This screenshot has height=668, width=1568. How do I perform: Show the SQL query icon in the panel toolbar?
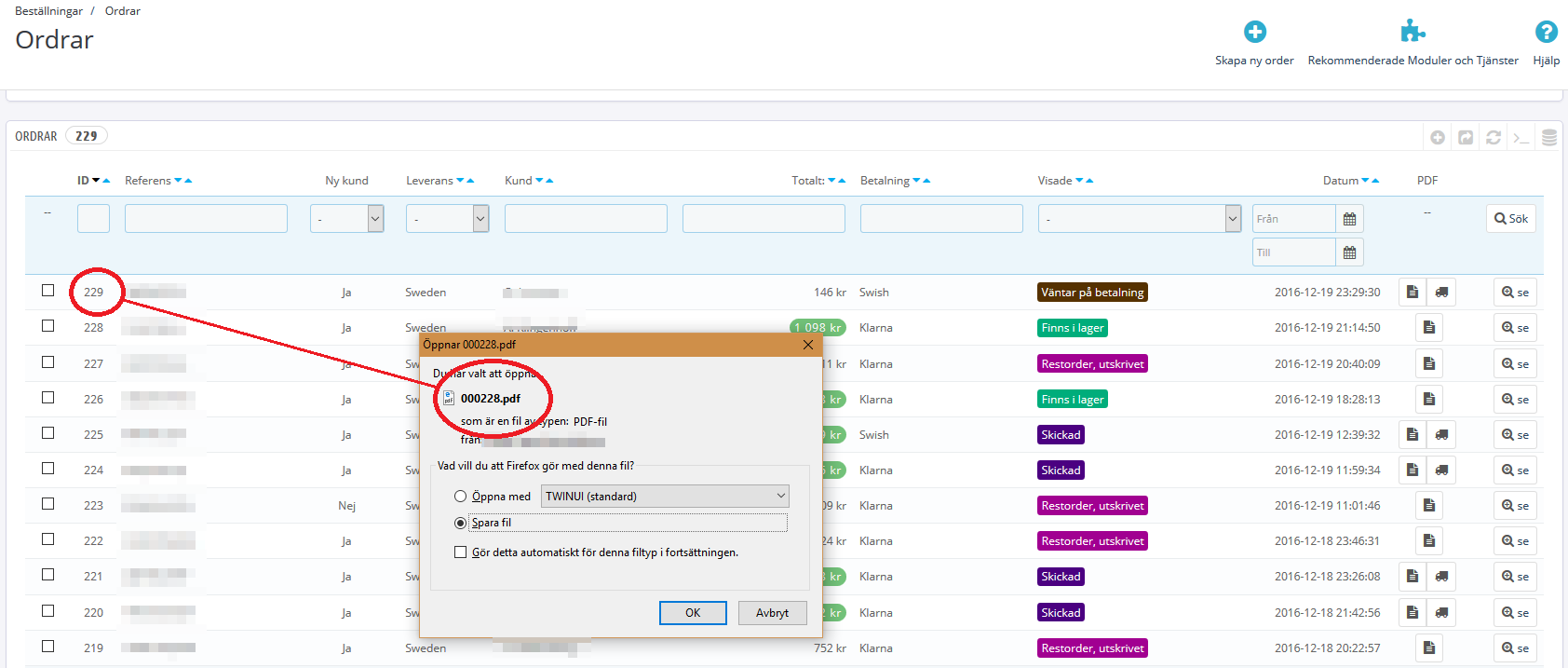1521,138
